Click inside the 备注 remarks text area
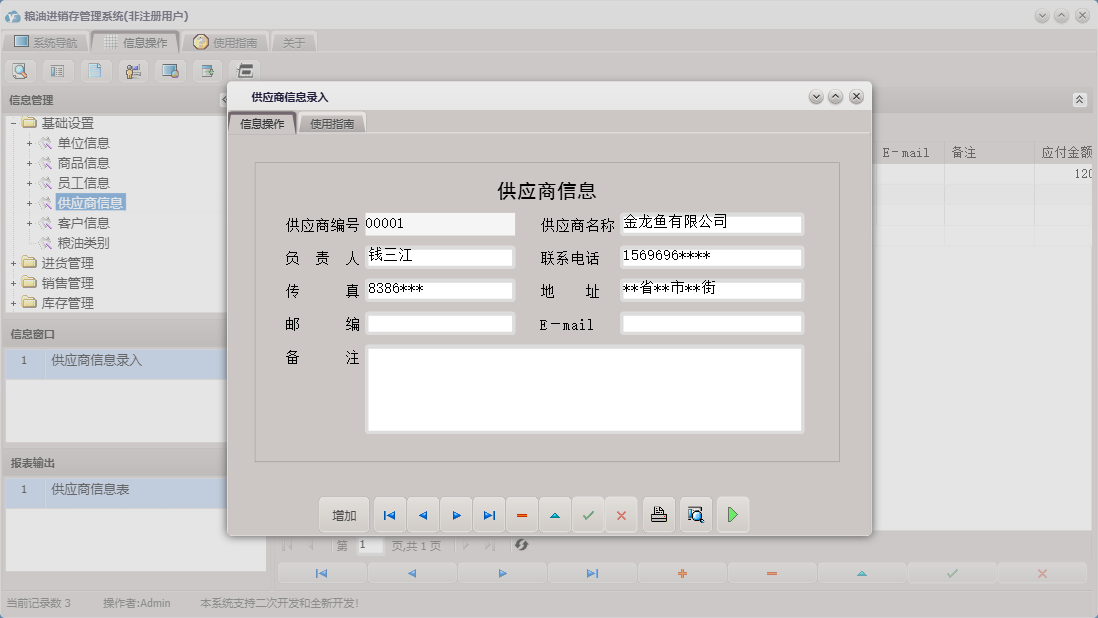1098x618 pixels. click(585, 390)
